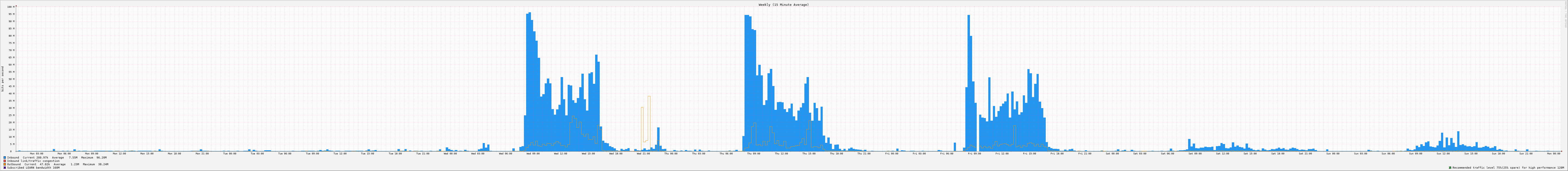Click the Mon 03:00 time axis label
Image resolution: width=1568 pixels, height=171 pixels.
(x=36, y=153)
